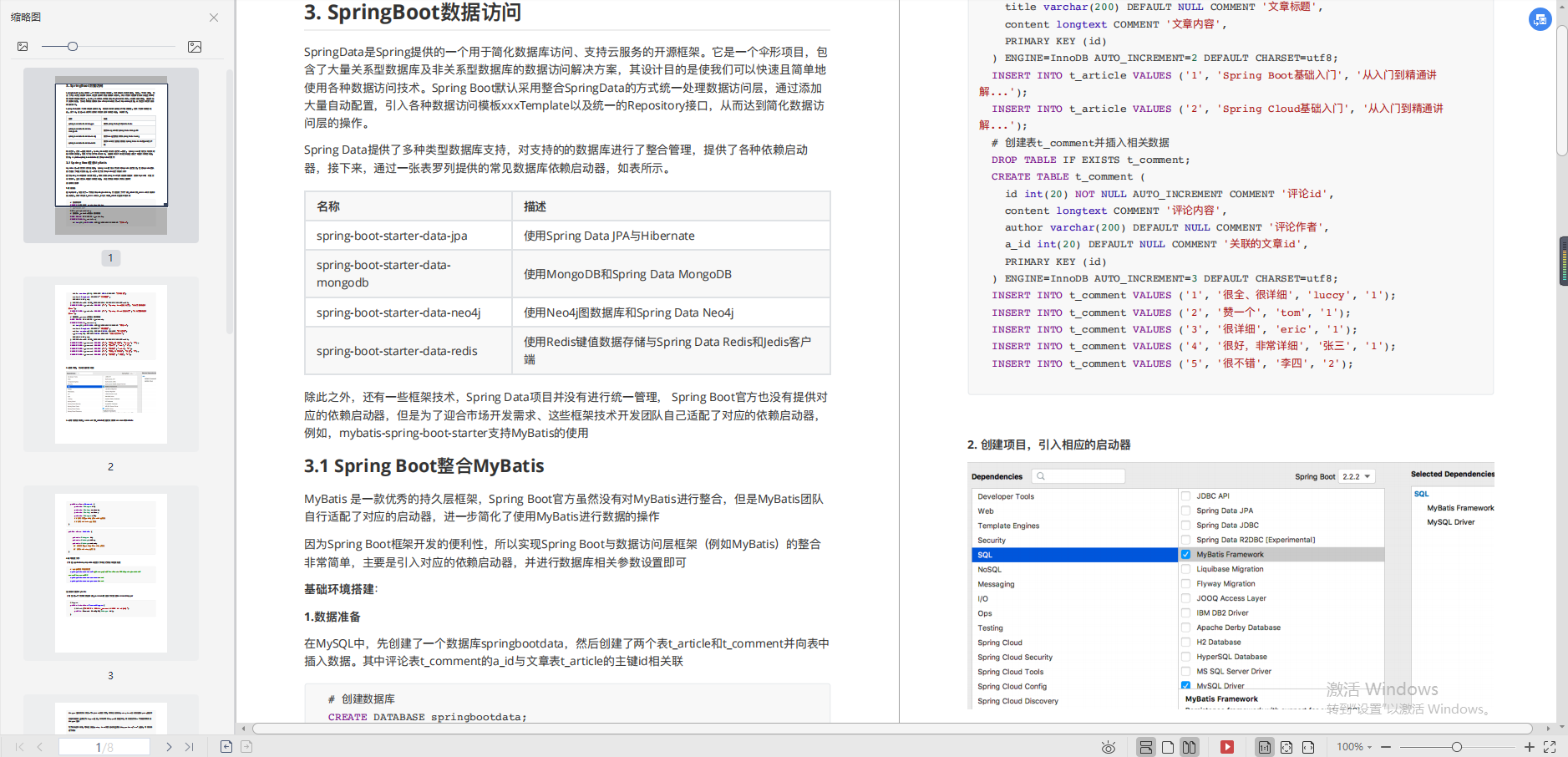Screen dimensions: 1568x757
Task: Open page 3 thumbnail
Action: coord(111,573)
